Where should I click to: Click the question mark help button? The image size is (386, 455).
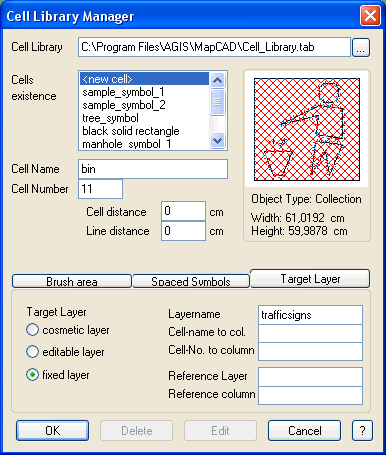(x=362, y=431)
